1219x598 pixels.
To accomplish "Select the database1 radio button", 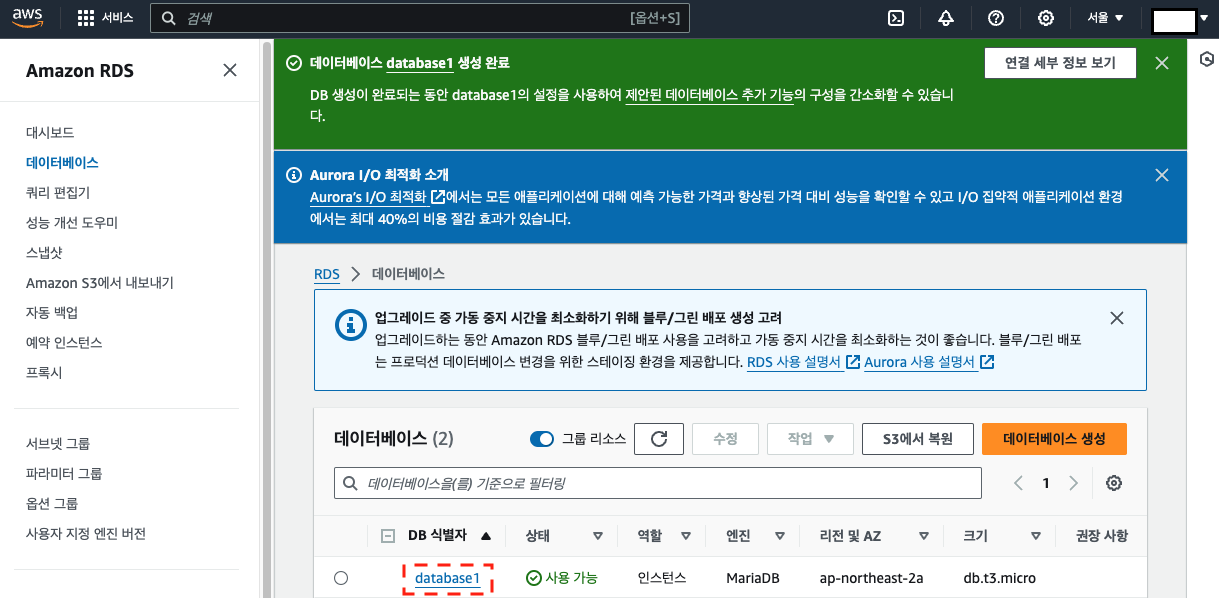I will click(341, 578).
